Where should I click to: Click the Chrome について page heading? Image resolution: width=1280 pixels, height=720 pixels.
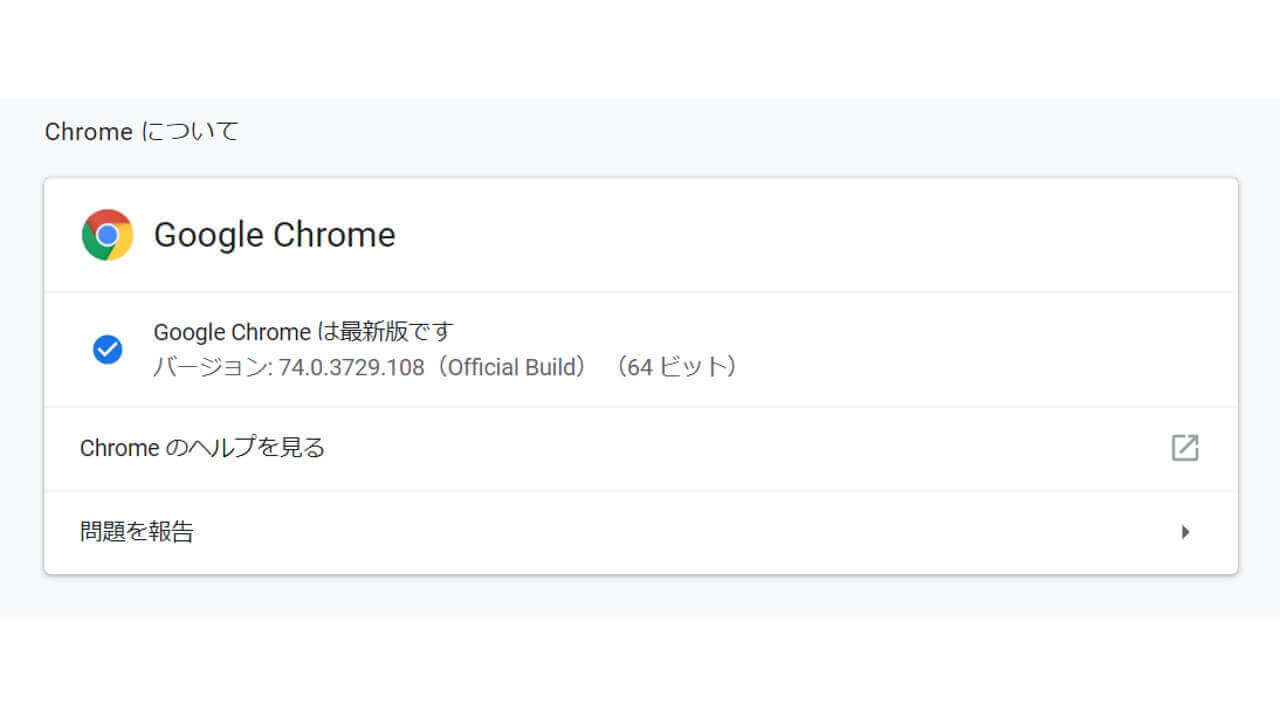(141, 132)
